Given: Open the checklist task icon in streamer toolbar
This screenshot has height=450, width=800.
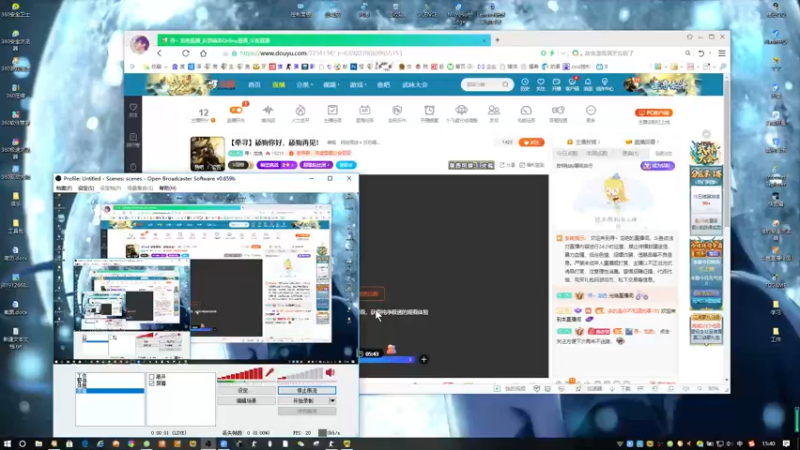Looking at the screenshot, I should (332, 110).
